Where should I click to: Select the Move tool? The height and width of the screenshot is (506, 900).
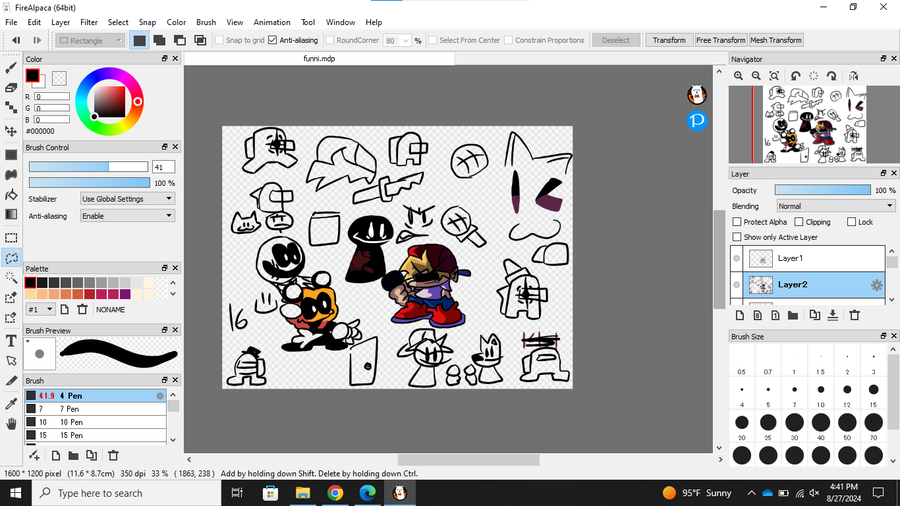11,131
